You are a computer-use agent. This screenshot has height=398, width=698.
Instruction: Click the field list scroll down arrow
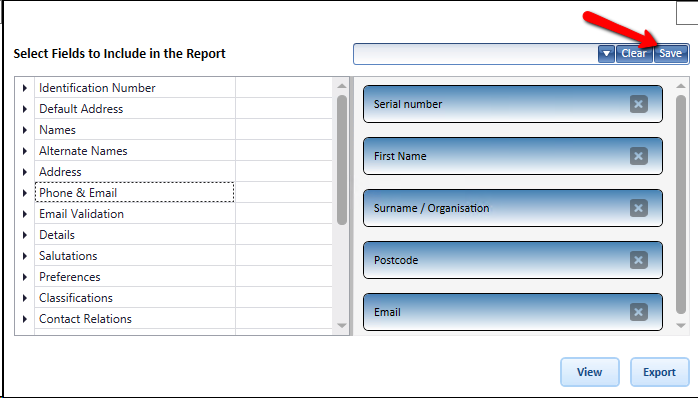[x=342, y=325]
